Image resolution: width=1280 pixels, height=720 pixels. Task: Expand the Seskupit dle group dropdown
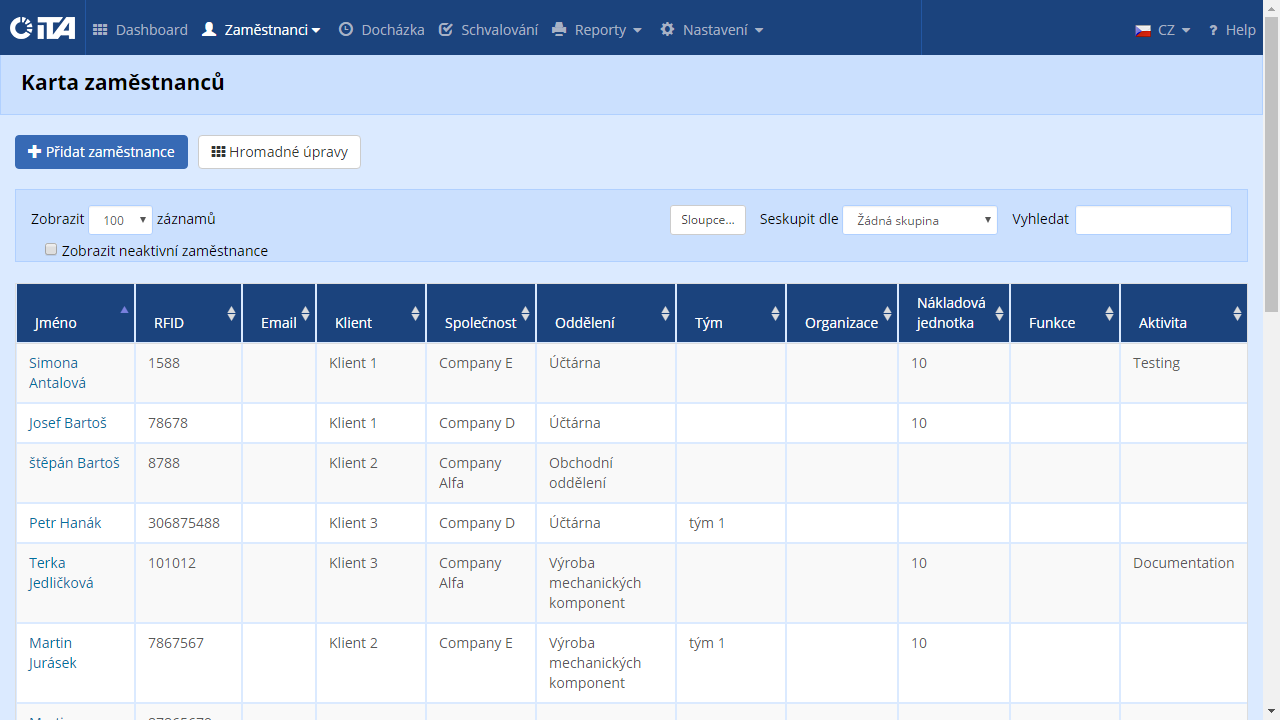919,220
